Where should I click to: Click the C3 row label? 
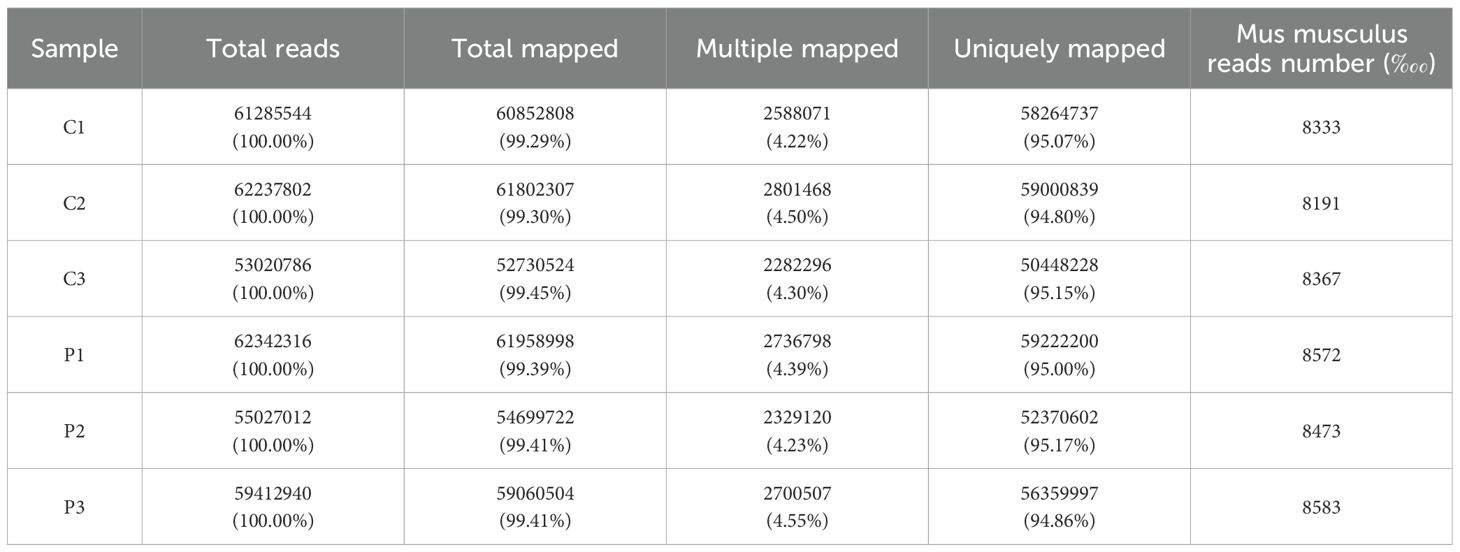point(74,280)
